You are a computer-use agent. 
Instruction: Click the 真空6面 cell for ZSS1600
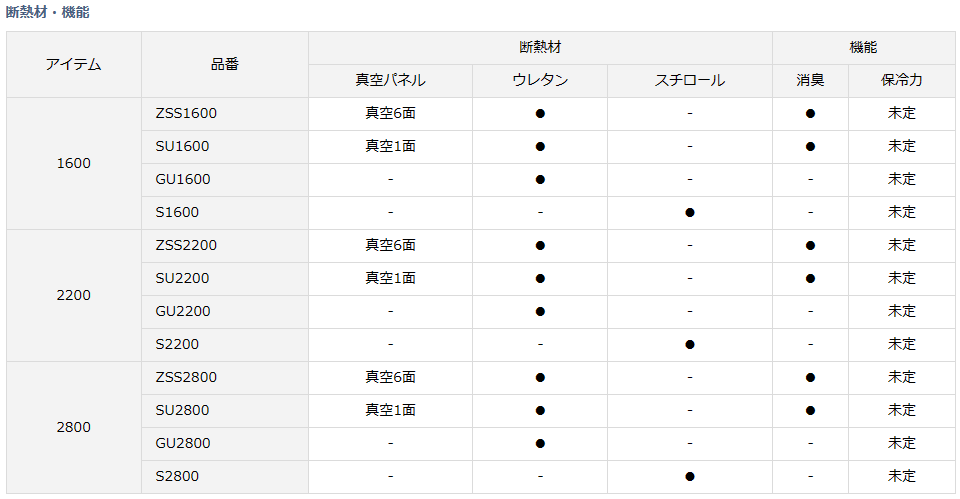390,113
